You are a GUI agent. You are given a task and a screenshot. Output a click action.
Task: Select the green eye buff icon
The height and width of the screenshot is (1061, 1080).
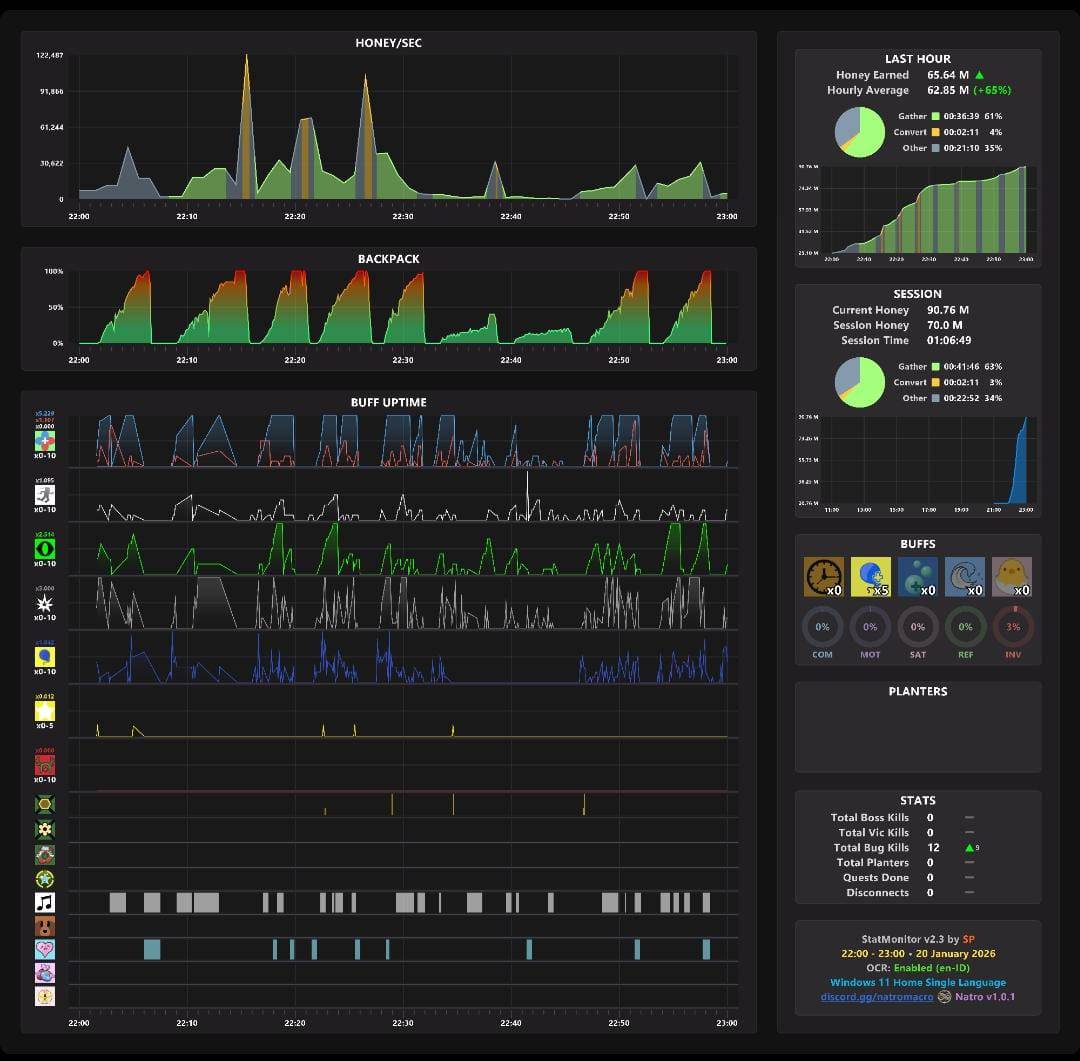click(x=45, y=549)
